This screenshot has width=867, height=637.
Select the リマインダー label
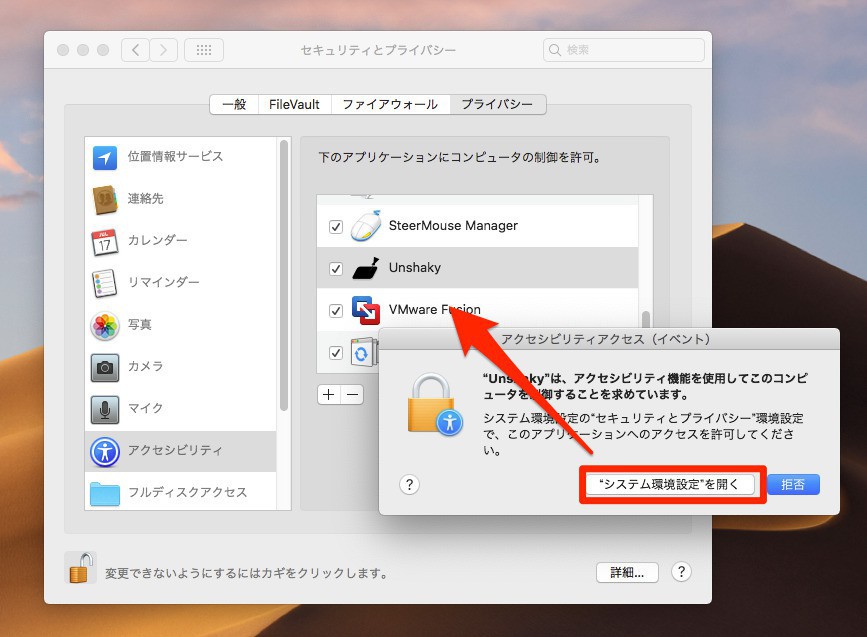click(x=164, y=283)
